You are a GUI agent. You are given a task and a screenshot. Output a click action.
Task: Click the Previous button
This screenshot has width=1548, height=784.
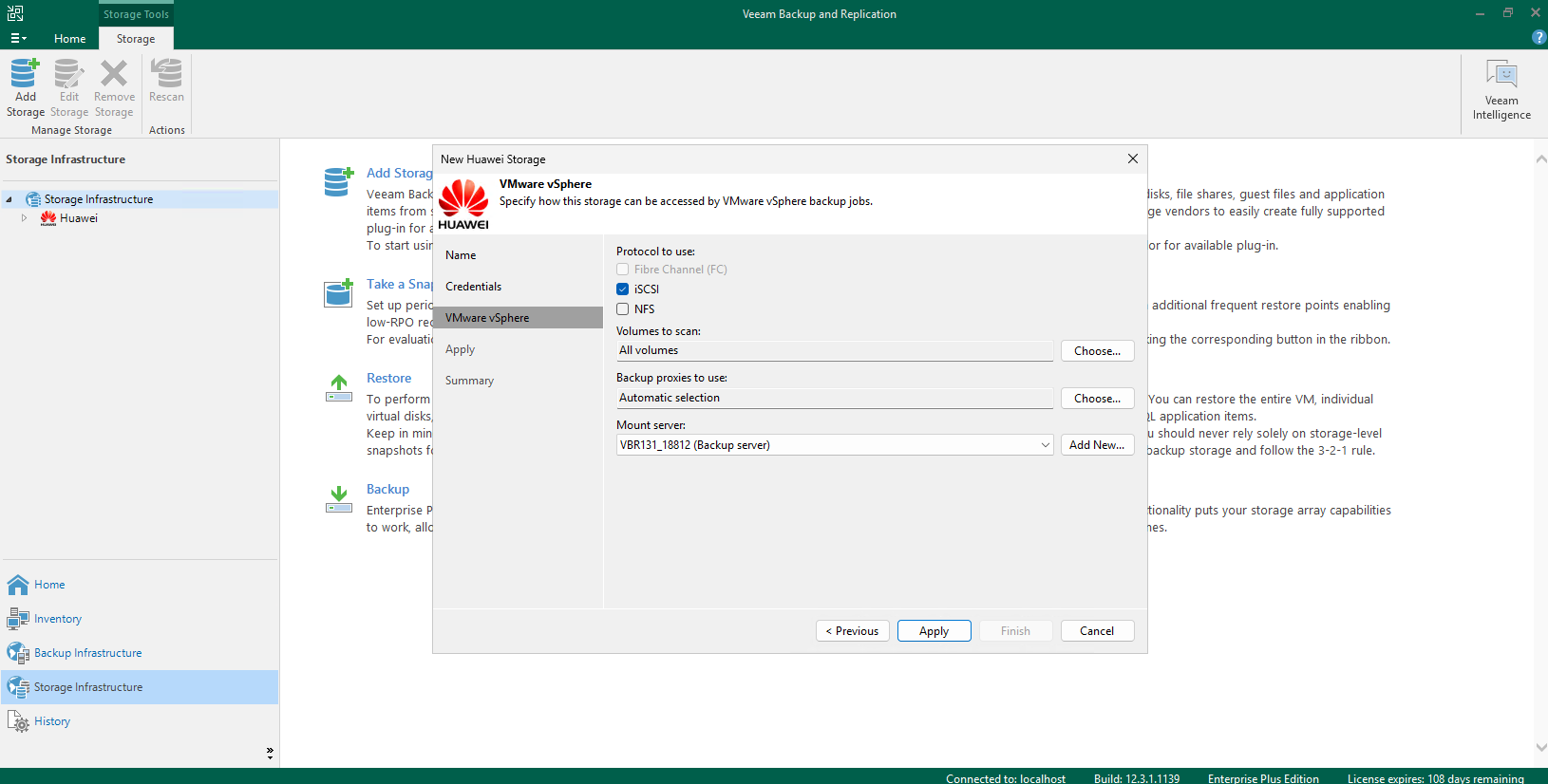click(x=853, y=631)
